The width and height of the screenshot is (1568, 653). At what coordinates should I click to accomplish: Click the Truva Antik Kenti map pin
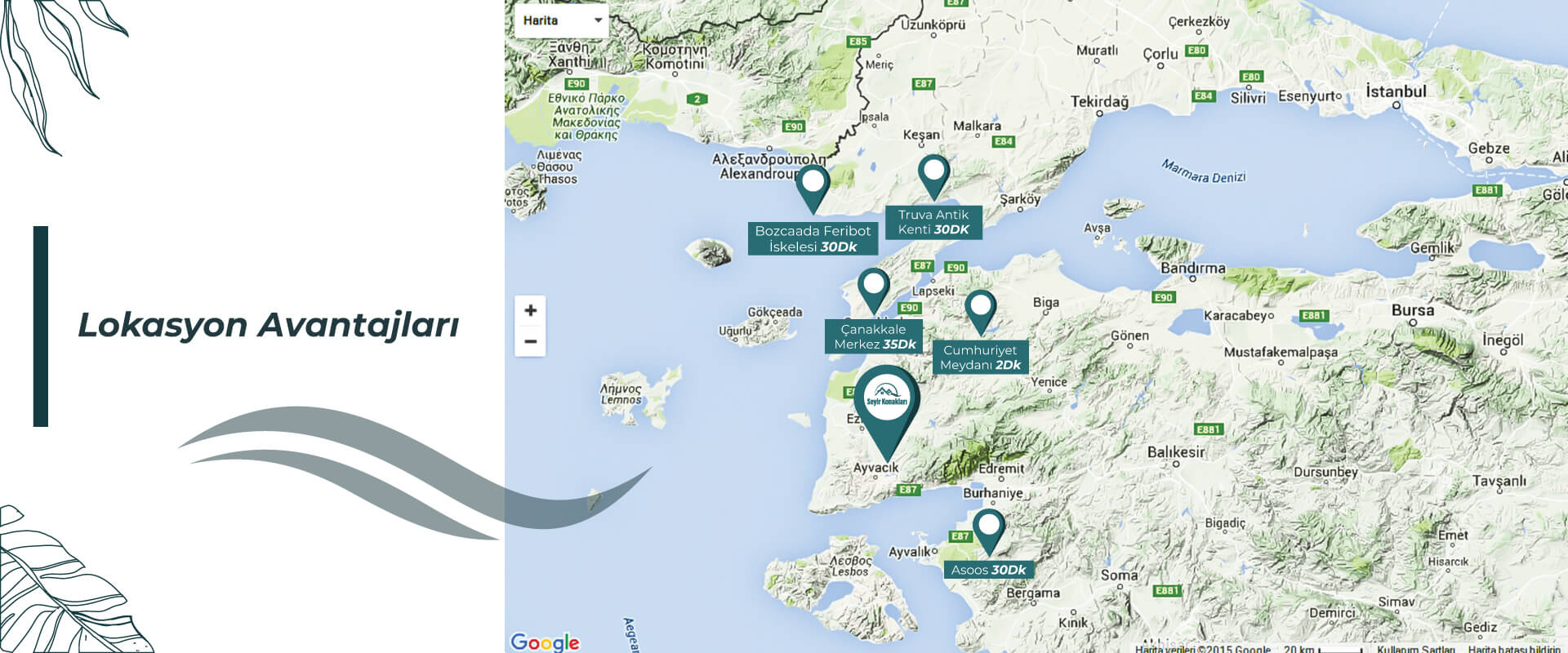tap(933, 173)
